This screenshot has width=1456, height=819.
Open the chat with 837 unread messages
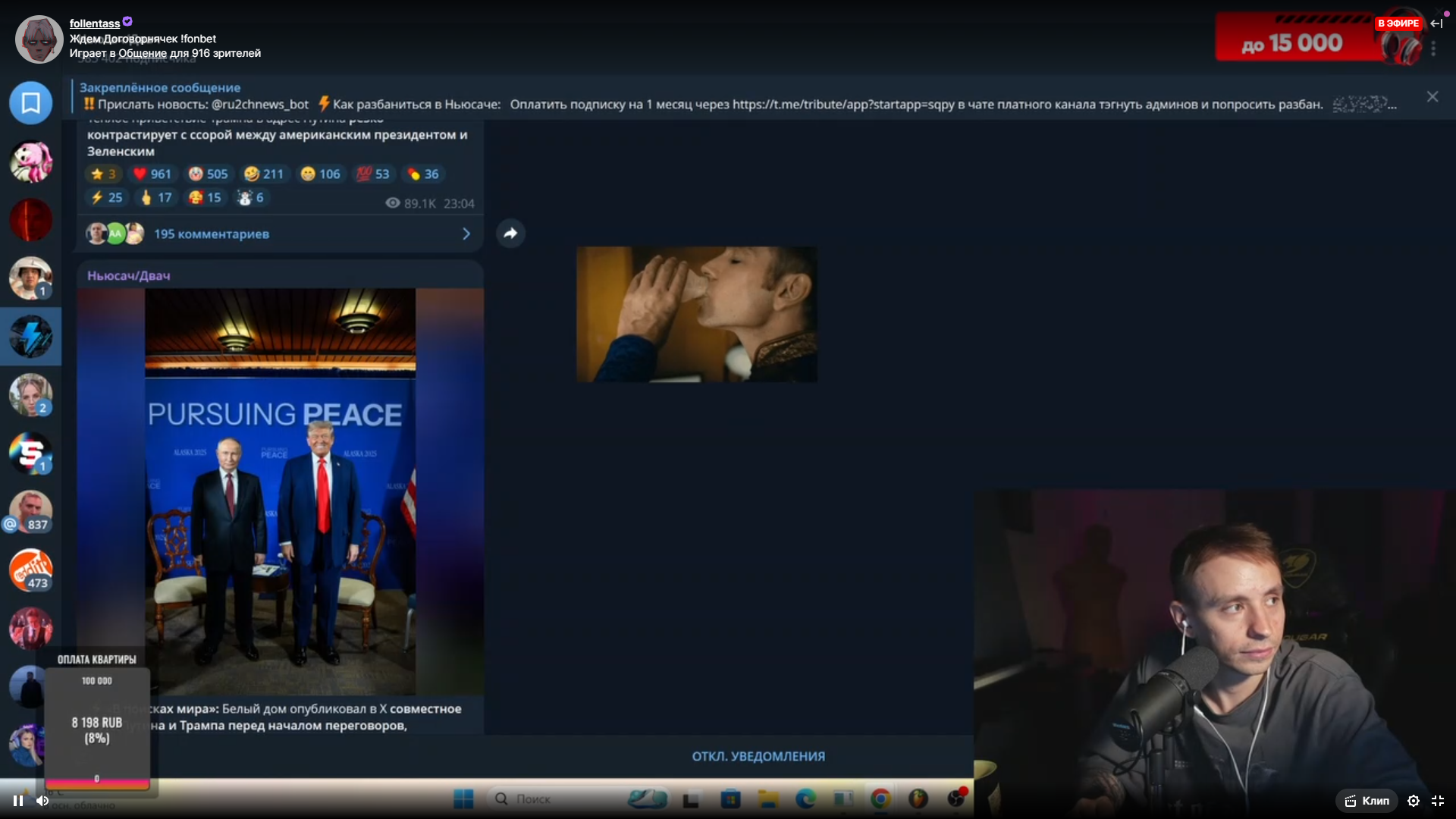(31, 512)
